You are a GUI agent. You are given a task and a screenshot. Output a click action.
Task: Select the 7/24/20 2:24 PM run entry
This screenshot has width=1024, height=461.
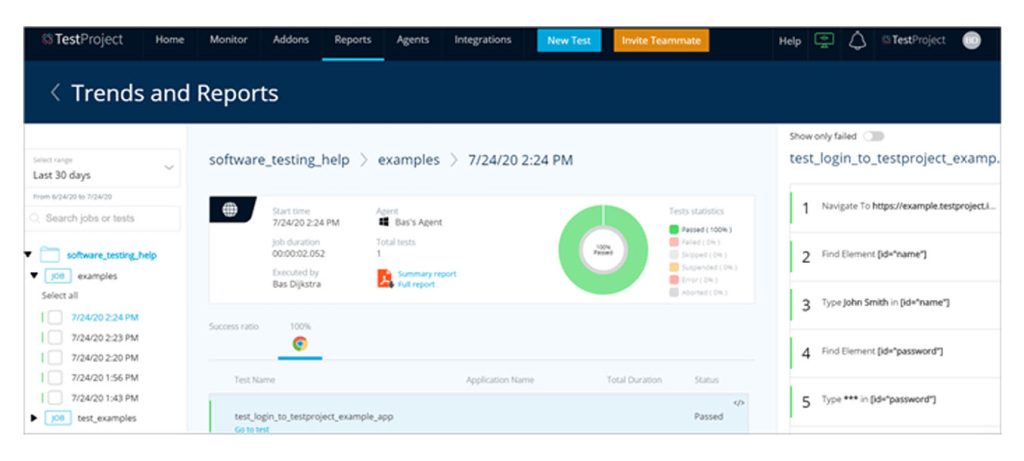(x=104, y=317)
